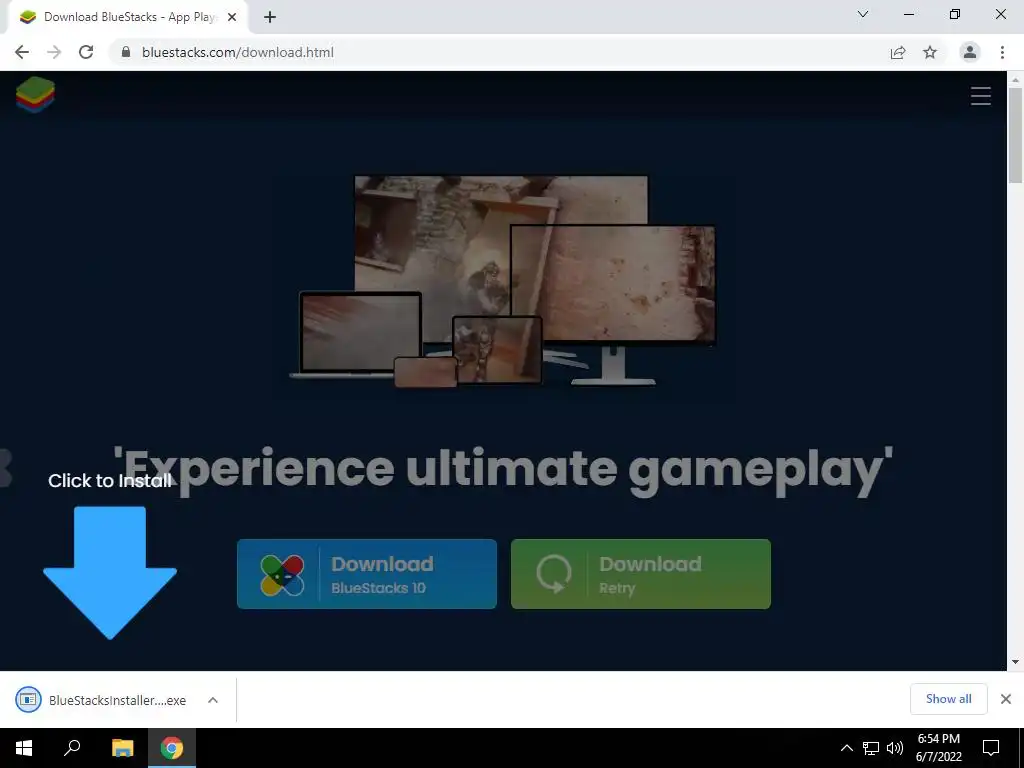Minimize the Chrome window
The height and width of the screenshot is (768, 1024).
pos(908,14)
